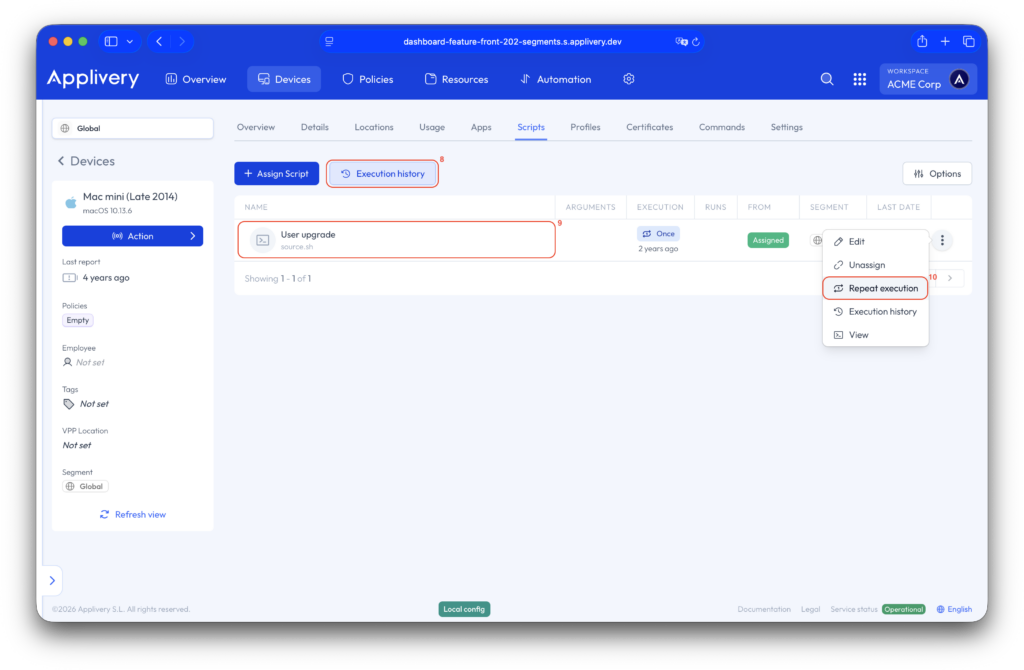Switch to the Profiles tab
The image size is (1024, 670).
pyautogui.click(x=585, y=127)
